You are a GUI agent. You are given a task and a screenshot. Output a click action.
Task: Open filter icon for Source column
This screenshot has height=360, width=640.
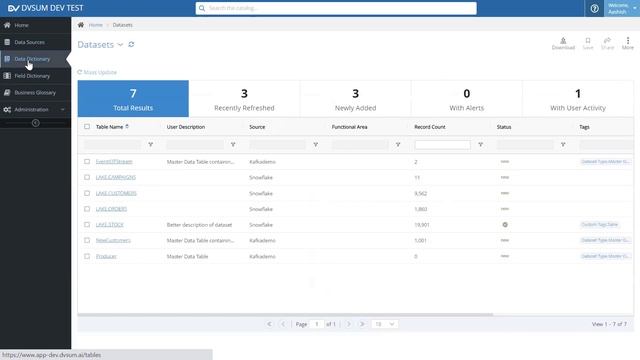(x=316, y=144)
